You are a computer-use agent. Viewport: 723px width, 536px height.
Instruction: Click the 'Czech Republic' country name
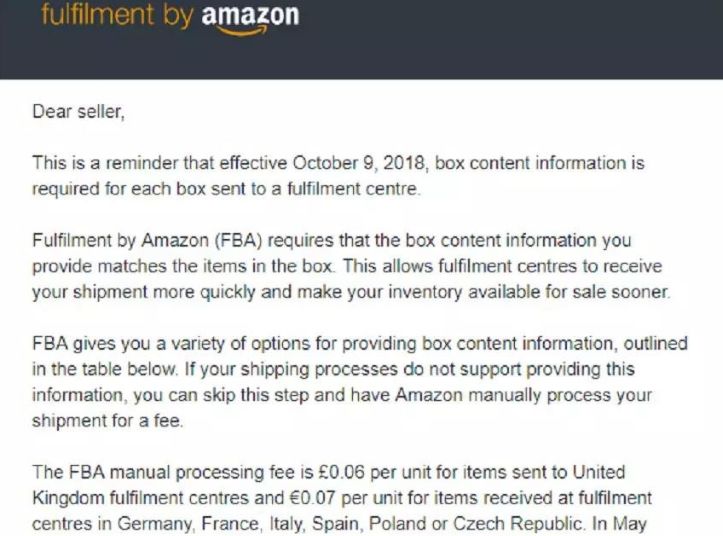(517, 524)
